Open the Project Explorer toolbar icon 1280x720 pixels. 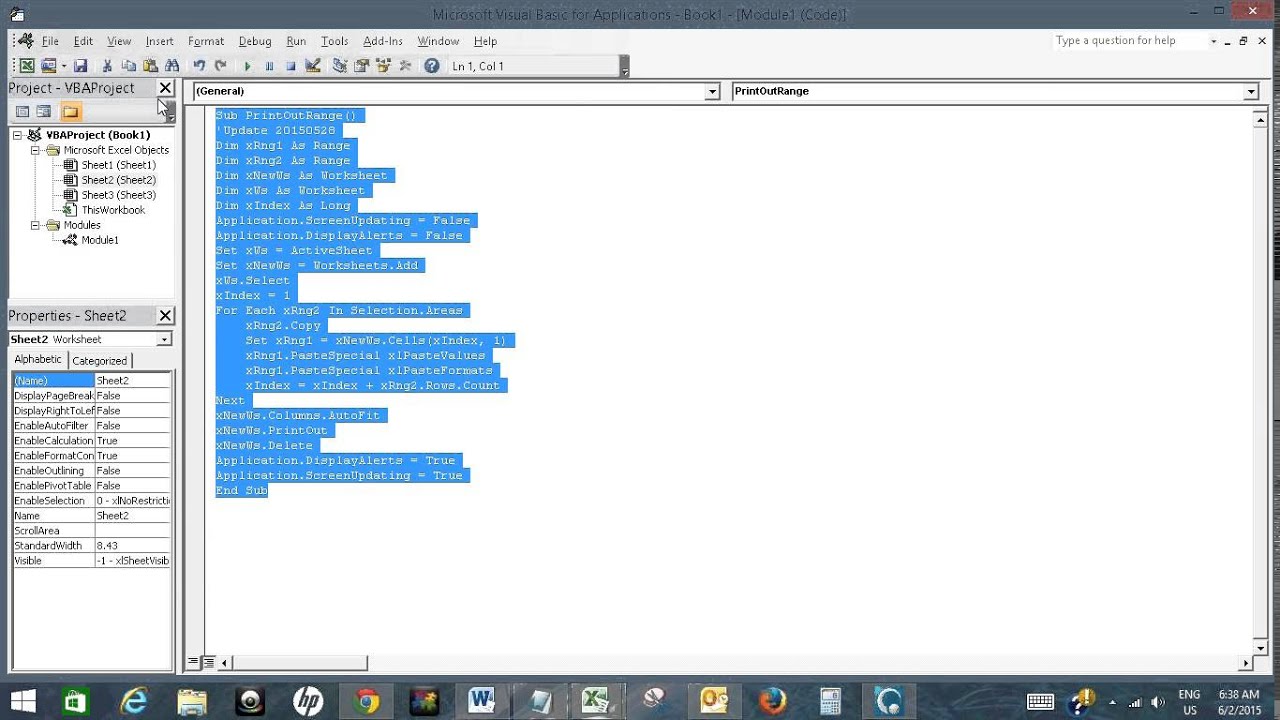[x=340, y=66]
